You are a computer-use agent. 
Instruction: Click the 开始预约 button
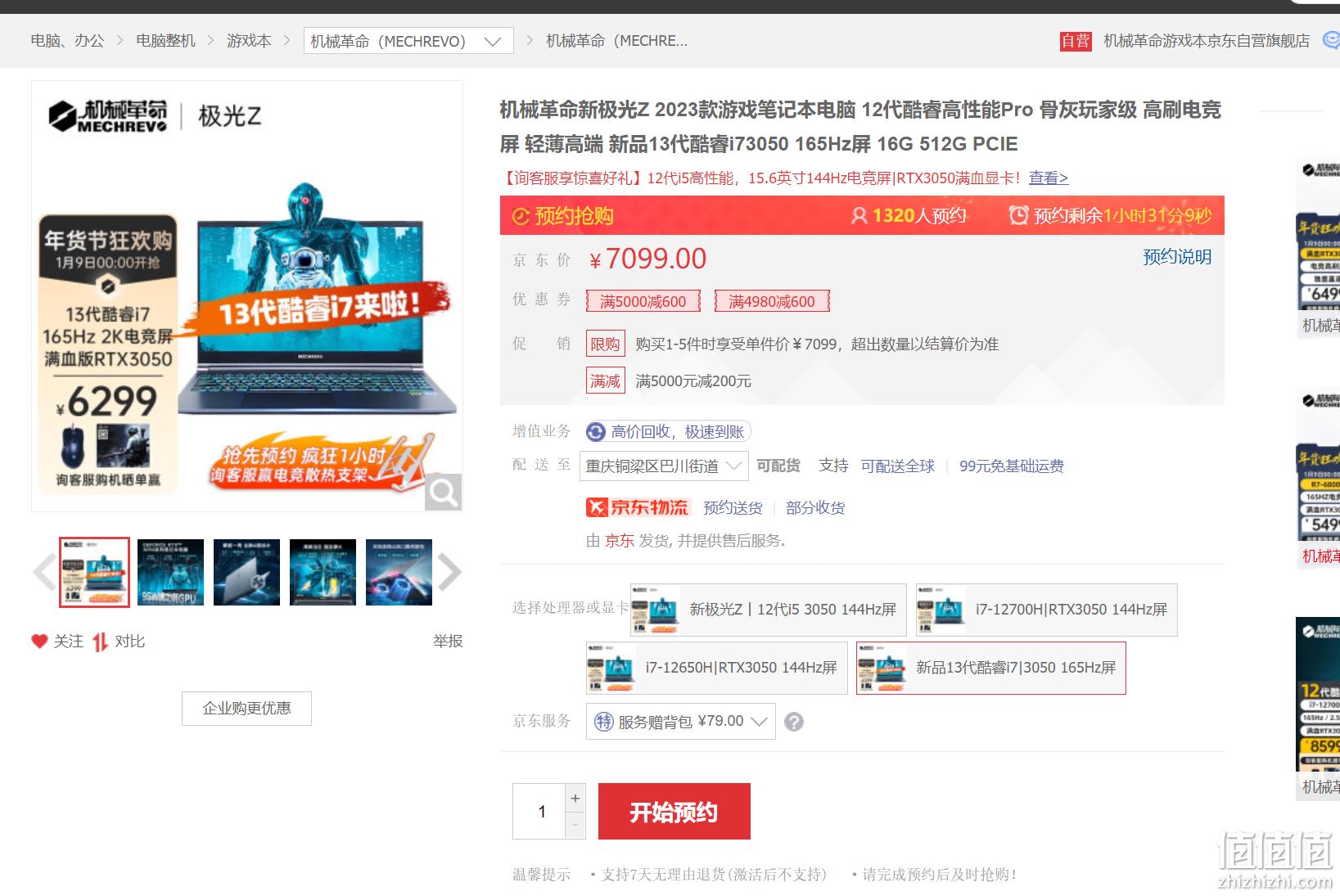[675, 811]
